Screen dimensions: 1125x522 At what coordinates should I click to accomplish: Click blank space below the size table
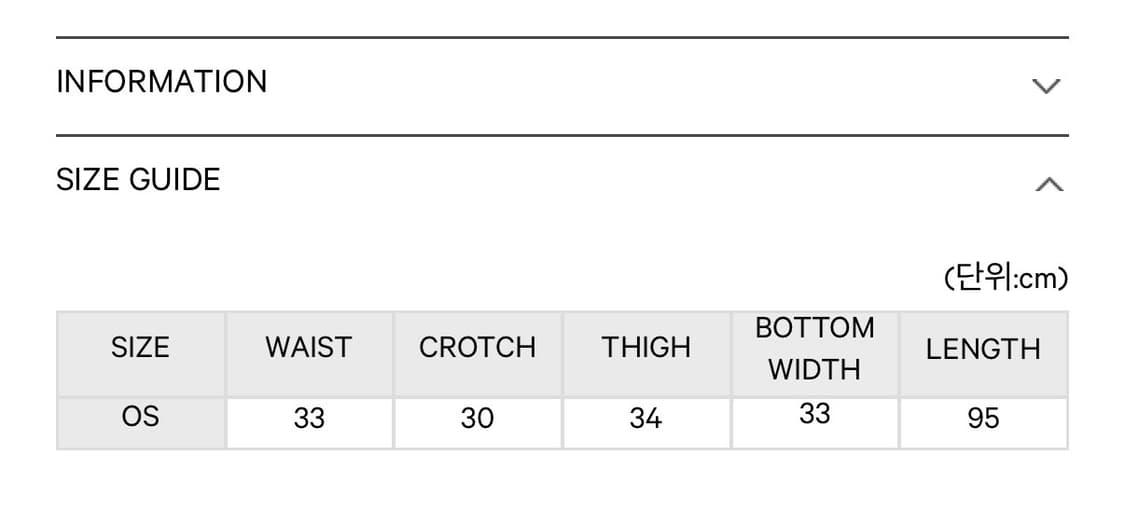point(560,488)
